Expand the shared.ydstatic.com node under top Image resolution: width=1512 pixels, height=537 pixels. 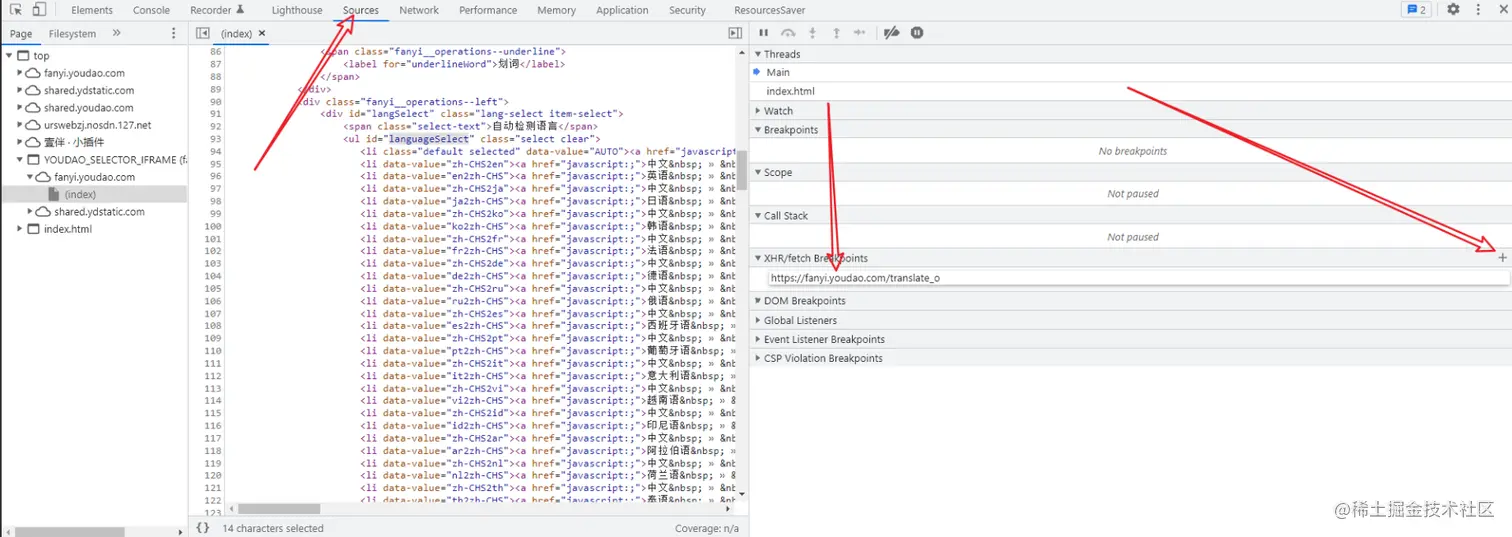tap(21, 90)
